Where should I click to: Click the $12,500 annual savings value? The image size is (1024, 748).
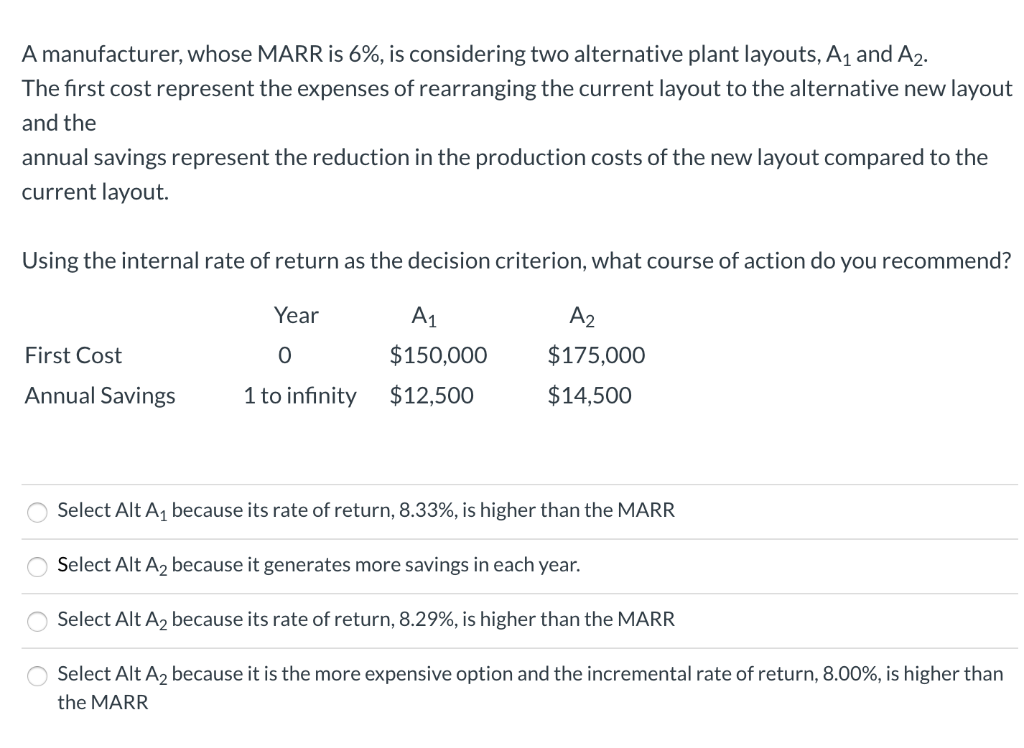coord(431,395)
